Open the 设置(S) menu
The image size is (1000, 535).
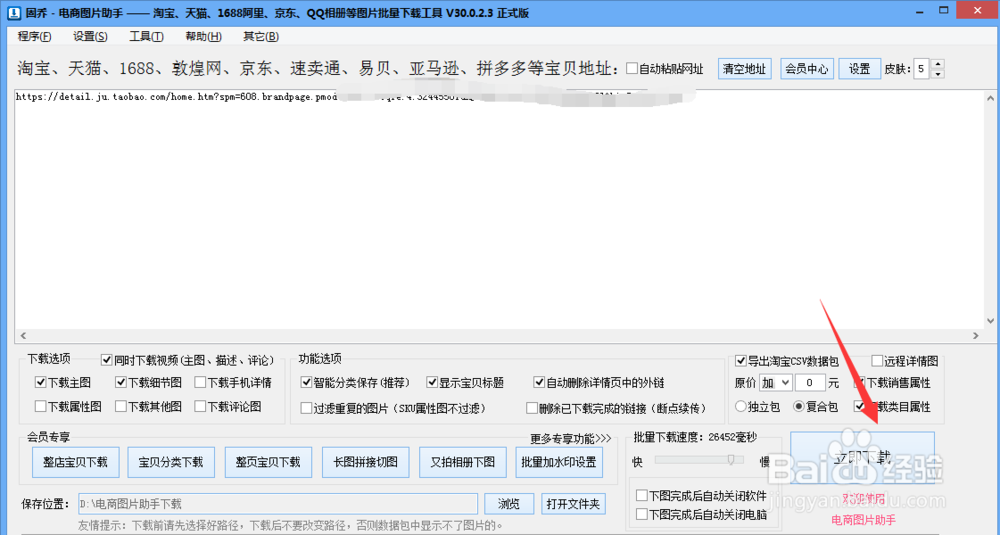tap(90, 36)
